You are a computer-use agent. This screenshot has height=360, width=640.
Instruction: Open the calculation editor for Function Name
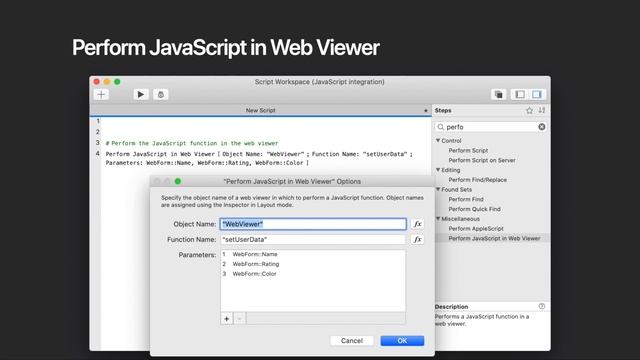click(417, 240)
